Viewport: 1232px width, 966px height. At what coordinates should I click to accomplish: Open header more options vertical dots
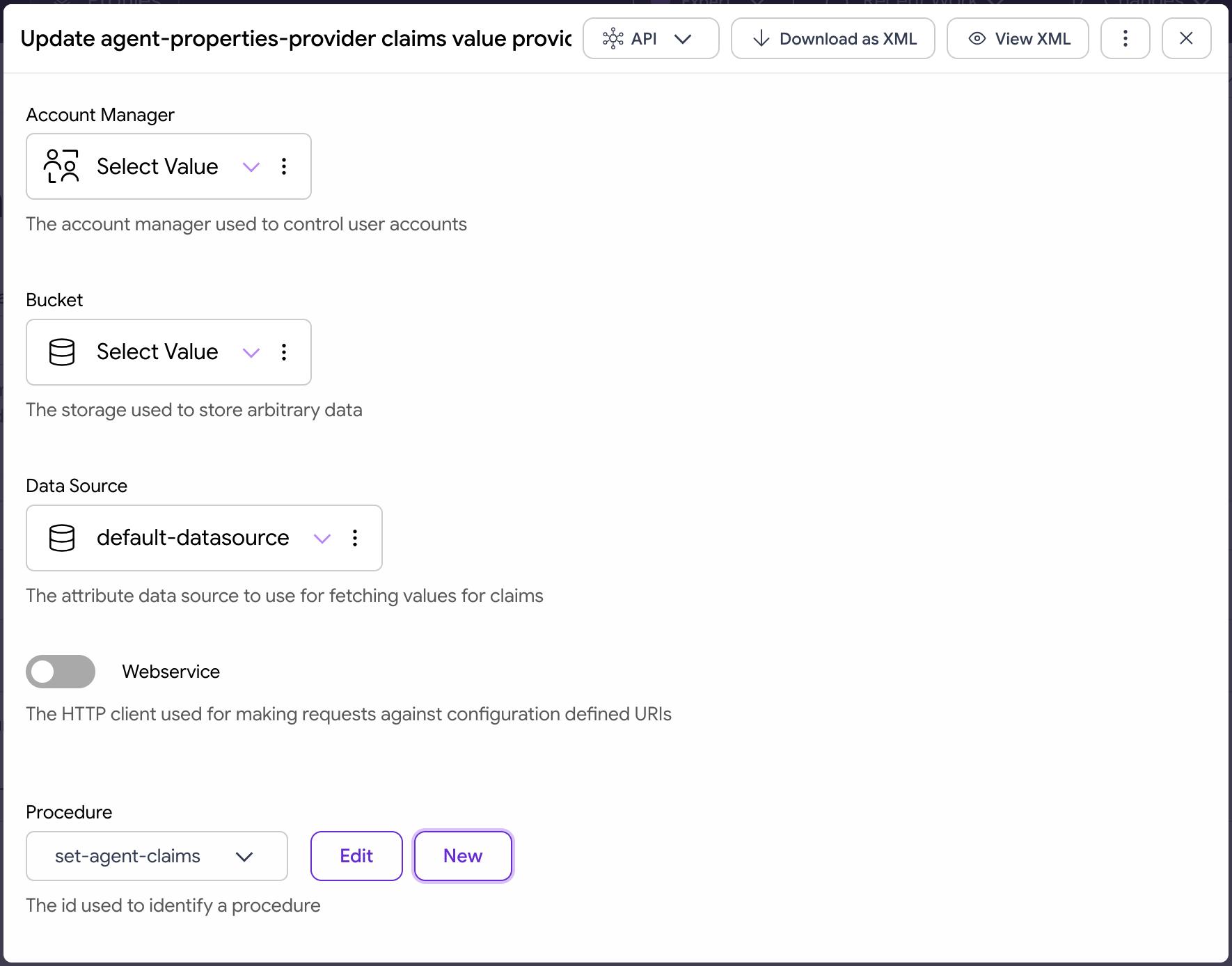tap(1126, 38)
